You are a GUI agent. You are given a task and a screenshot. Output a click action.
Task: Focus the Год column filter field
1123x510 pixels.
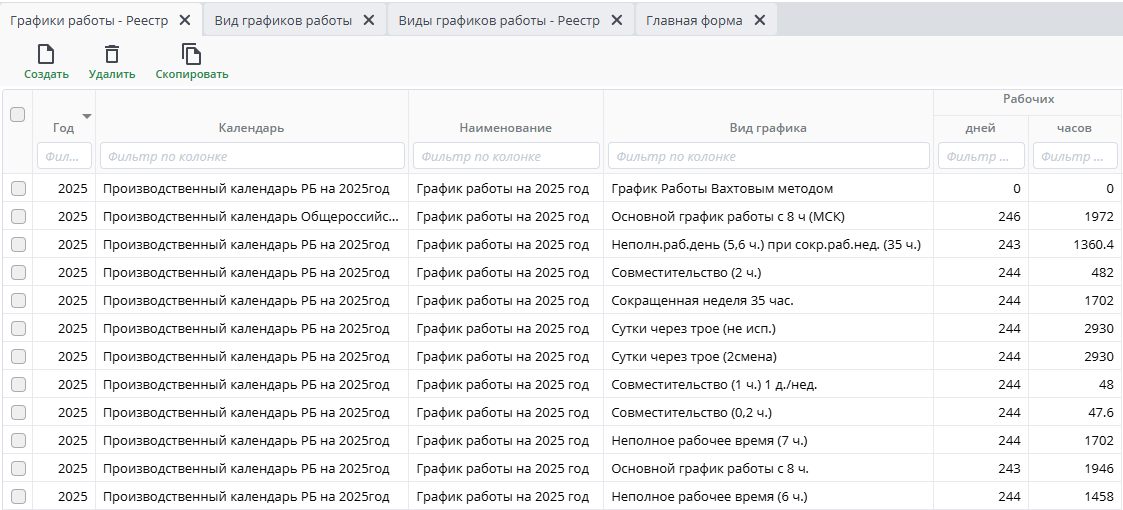(x=64, y=156)
